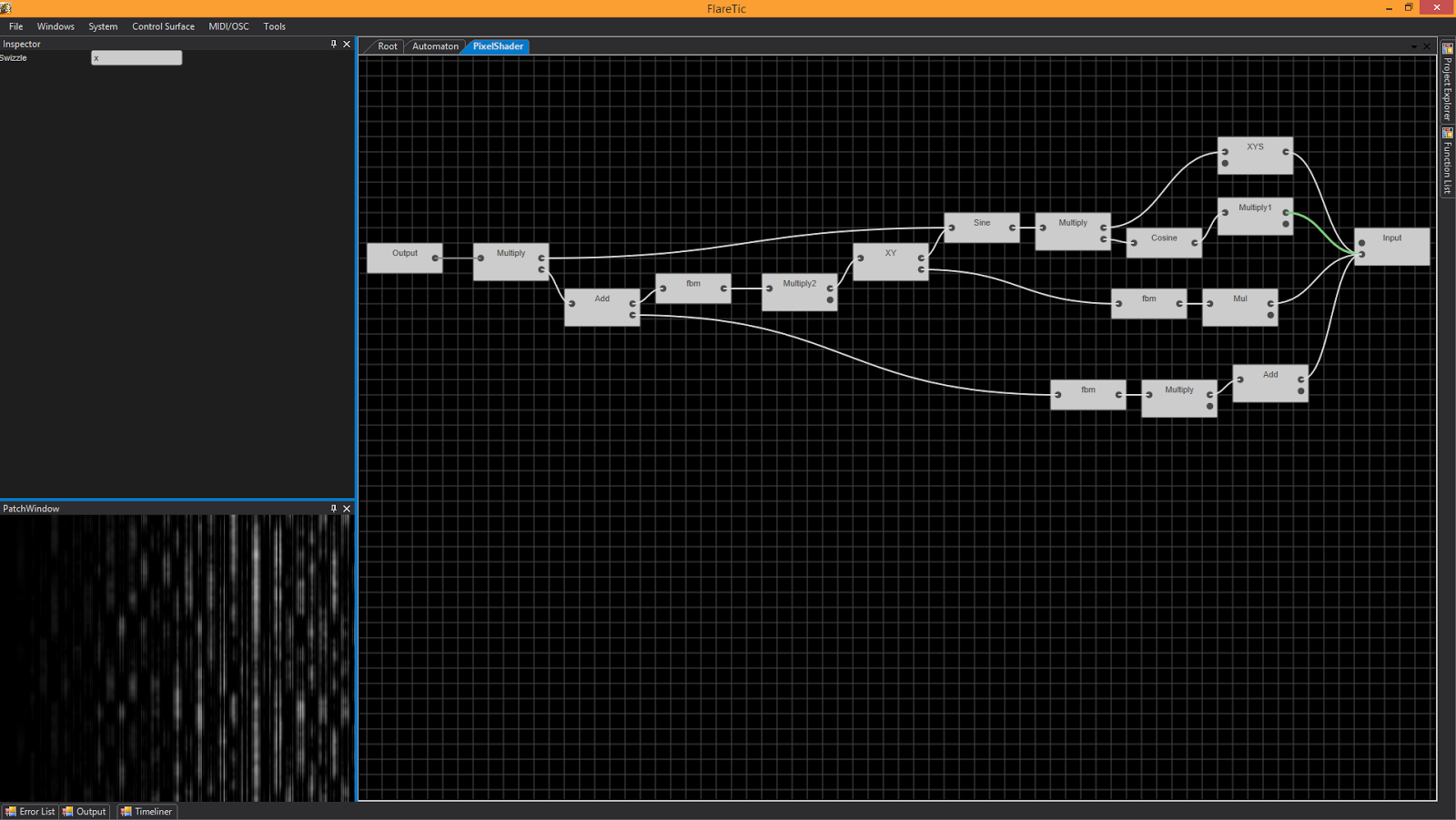Select the Input node

tap(1392, 247)
